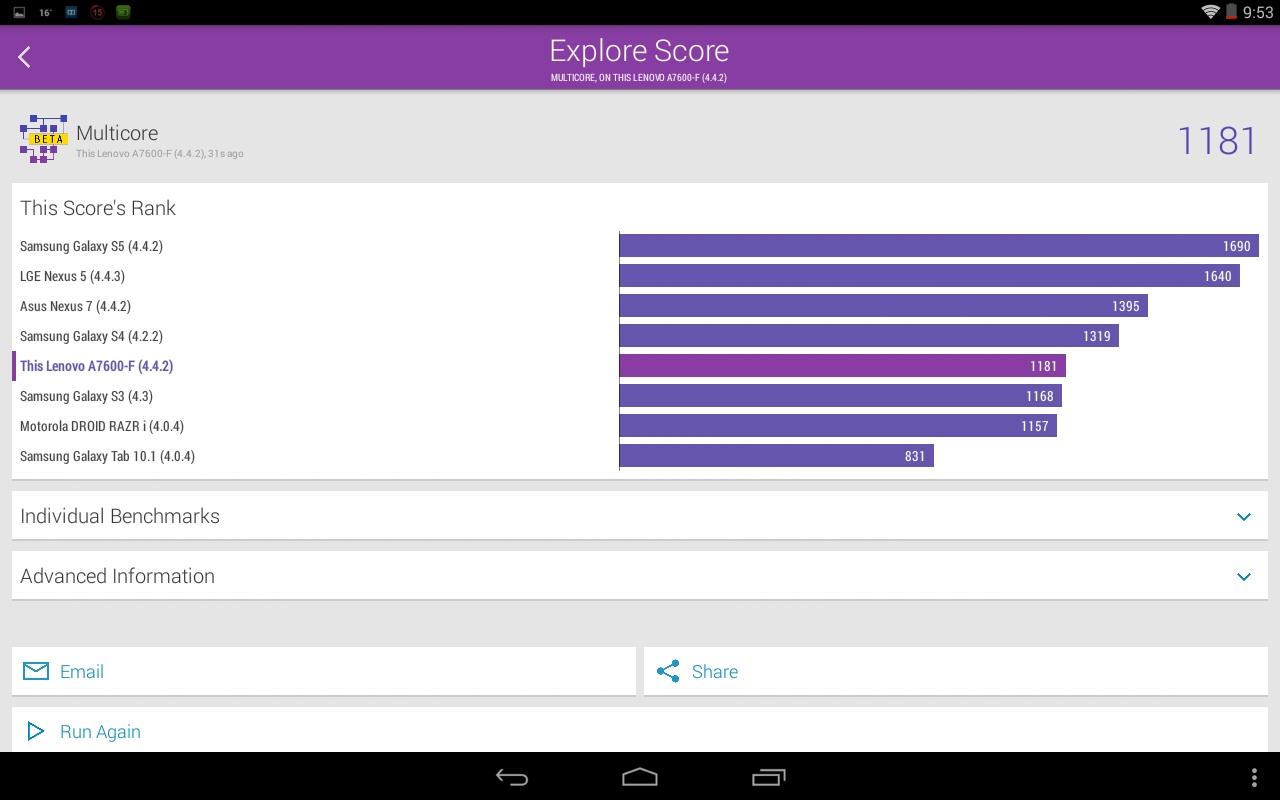Open the three-dot overflow menu
Viewport: 1280px width, 800px height.
(1254, 777)
